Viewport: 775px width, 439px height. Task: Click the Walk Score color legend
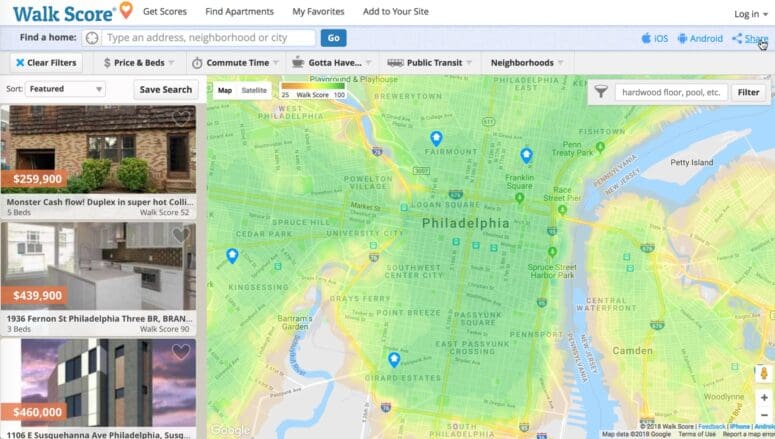pos(313,91)
